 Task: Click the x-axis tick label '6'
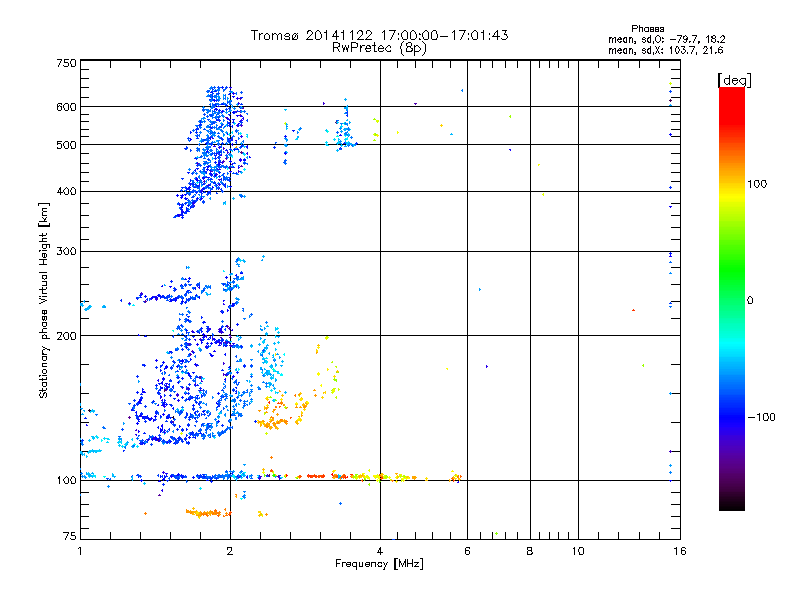click(467, 551)
